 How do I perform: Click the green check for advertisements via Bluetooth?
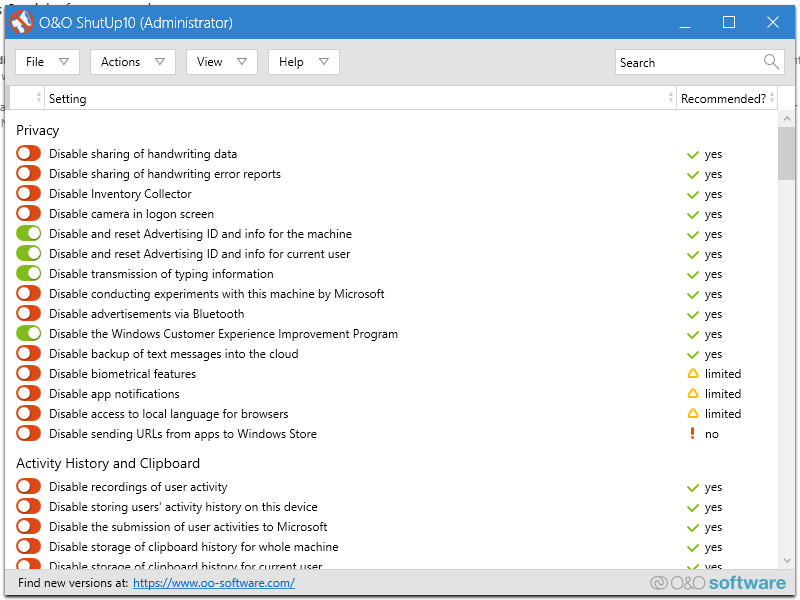[692, 314]
